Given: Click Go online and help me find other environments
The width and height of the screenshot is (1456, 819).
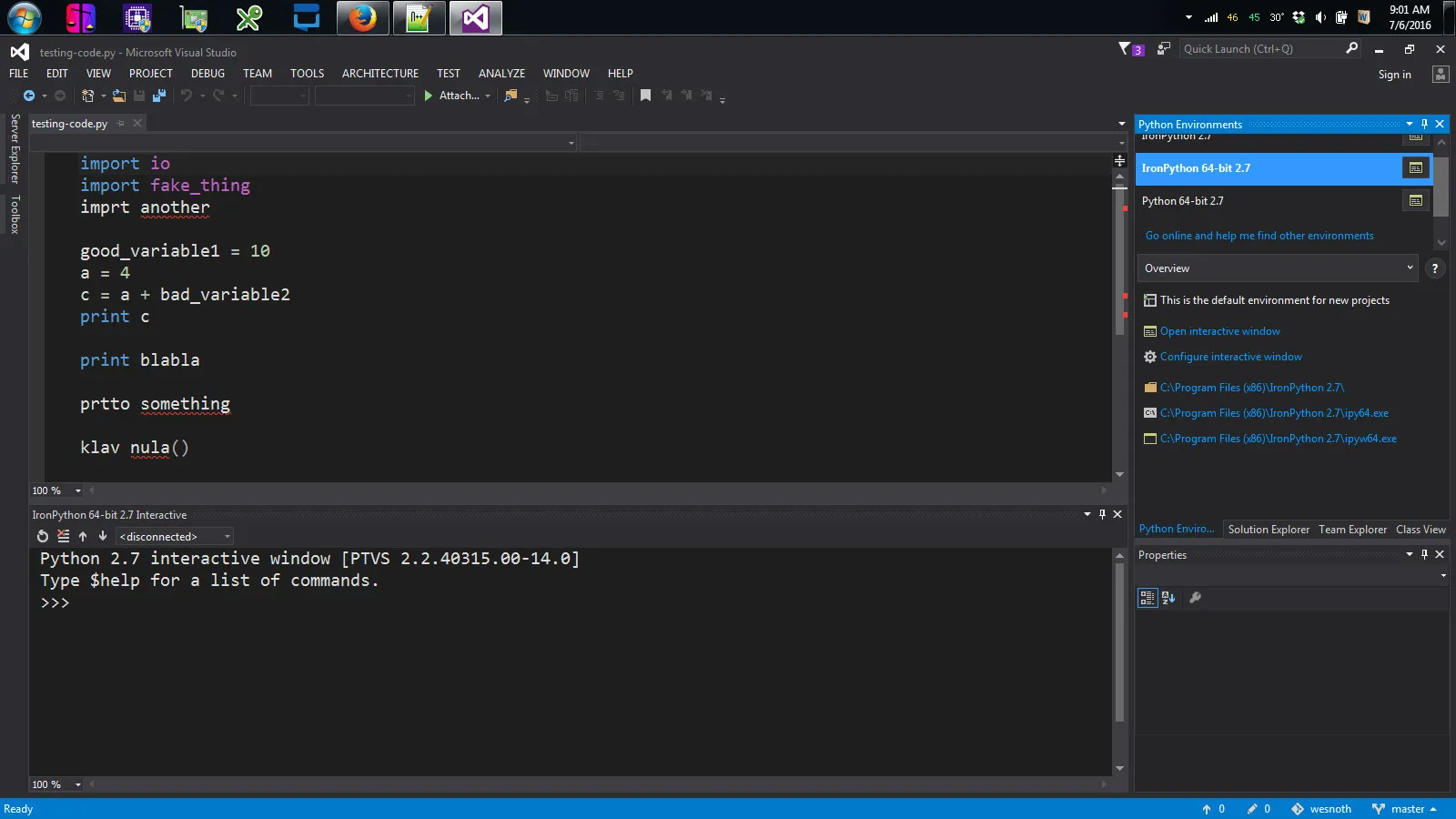Looking at the screenshot, I should [x=1259, y=236].
